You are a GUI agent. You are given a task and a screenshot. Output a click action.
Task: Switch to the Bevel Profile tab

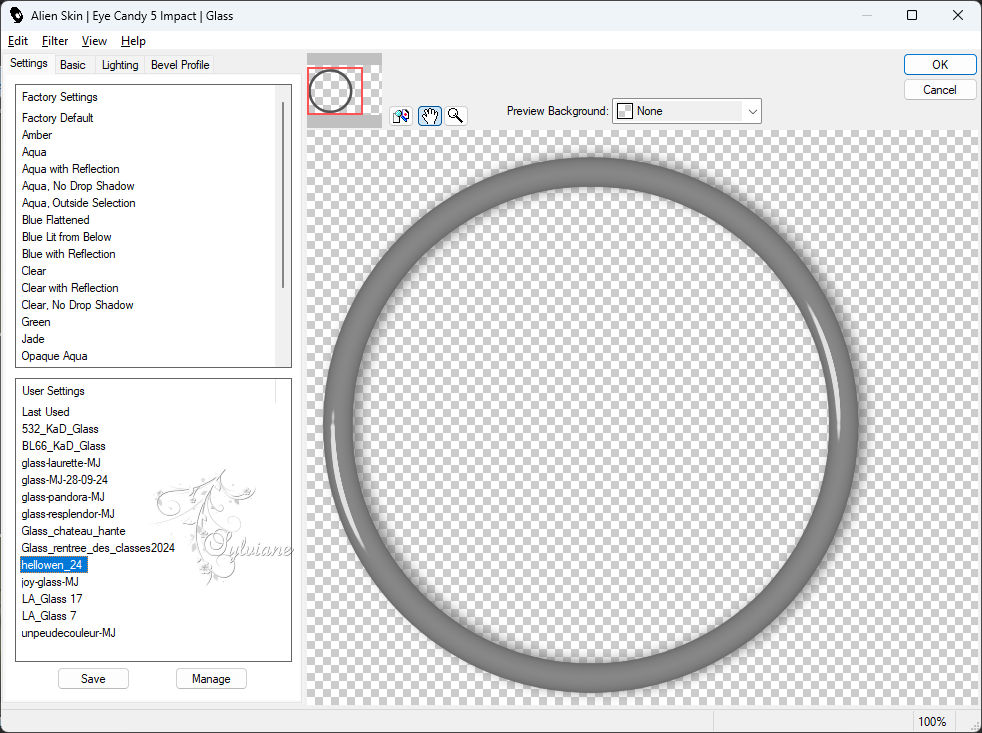(x=180, y=65)
